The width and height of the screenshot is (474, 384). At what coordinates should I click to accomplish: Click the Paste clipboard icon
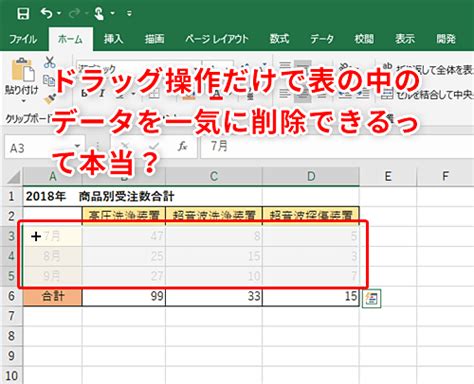22,70
